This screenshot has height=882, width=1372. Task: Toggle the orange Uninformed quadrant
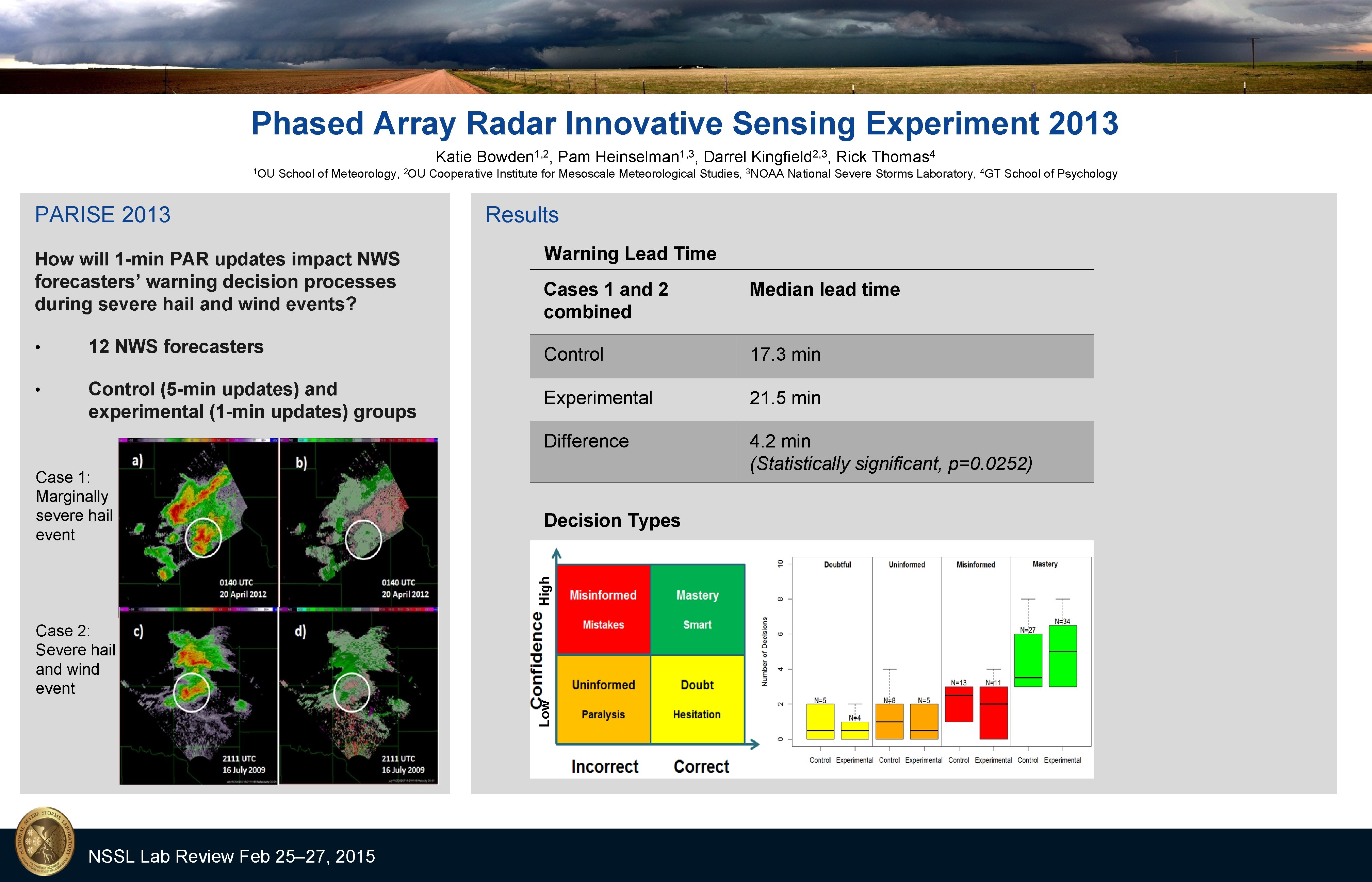(x=603, y=699)
